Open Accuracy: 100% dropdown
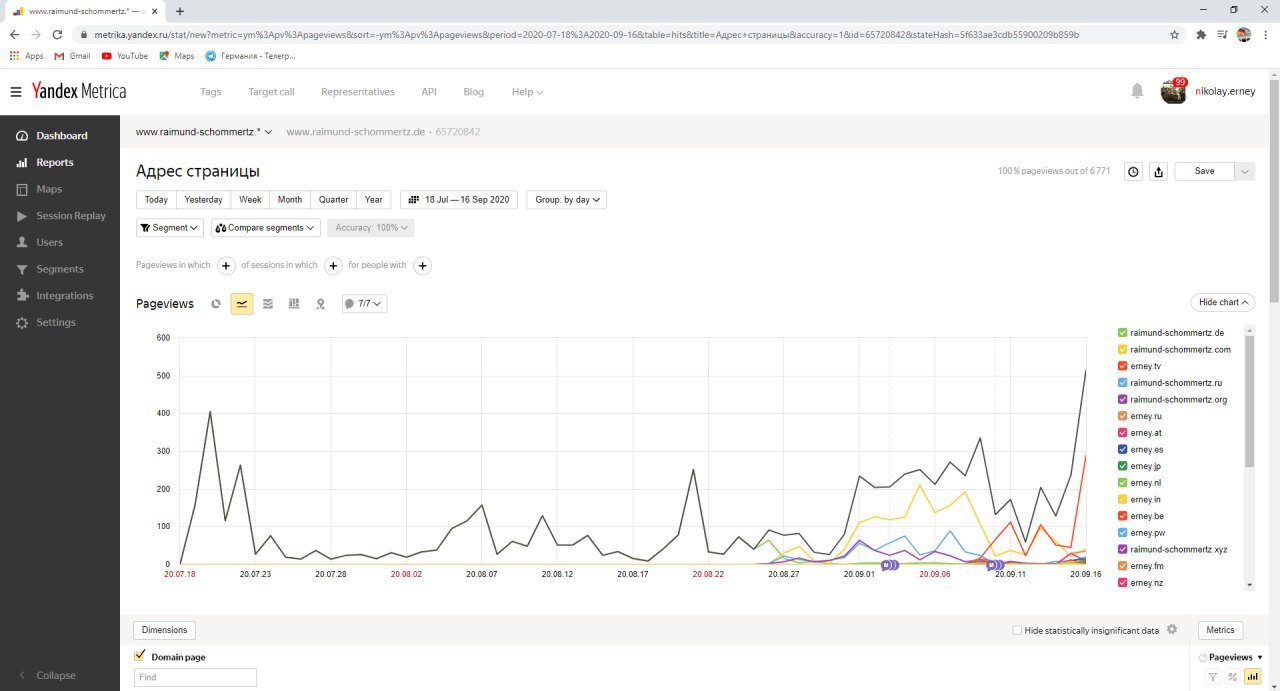 point(371,228)
